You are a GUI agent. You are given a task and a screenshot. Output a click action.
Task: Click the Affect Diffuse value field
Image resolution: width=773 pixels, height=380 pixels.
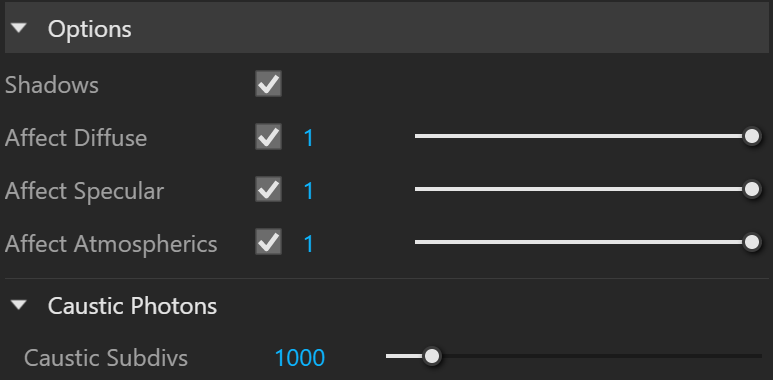click(x=309, y=138)
